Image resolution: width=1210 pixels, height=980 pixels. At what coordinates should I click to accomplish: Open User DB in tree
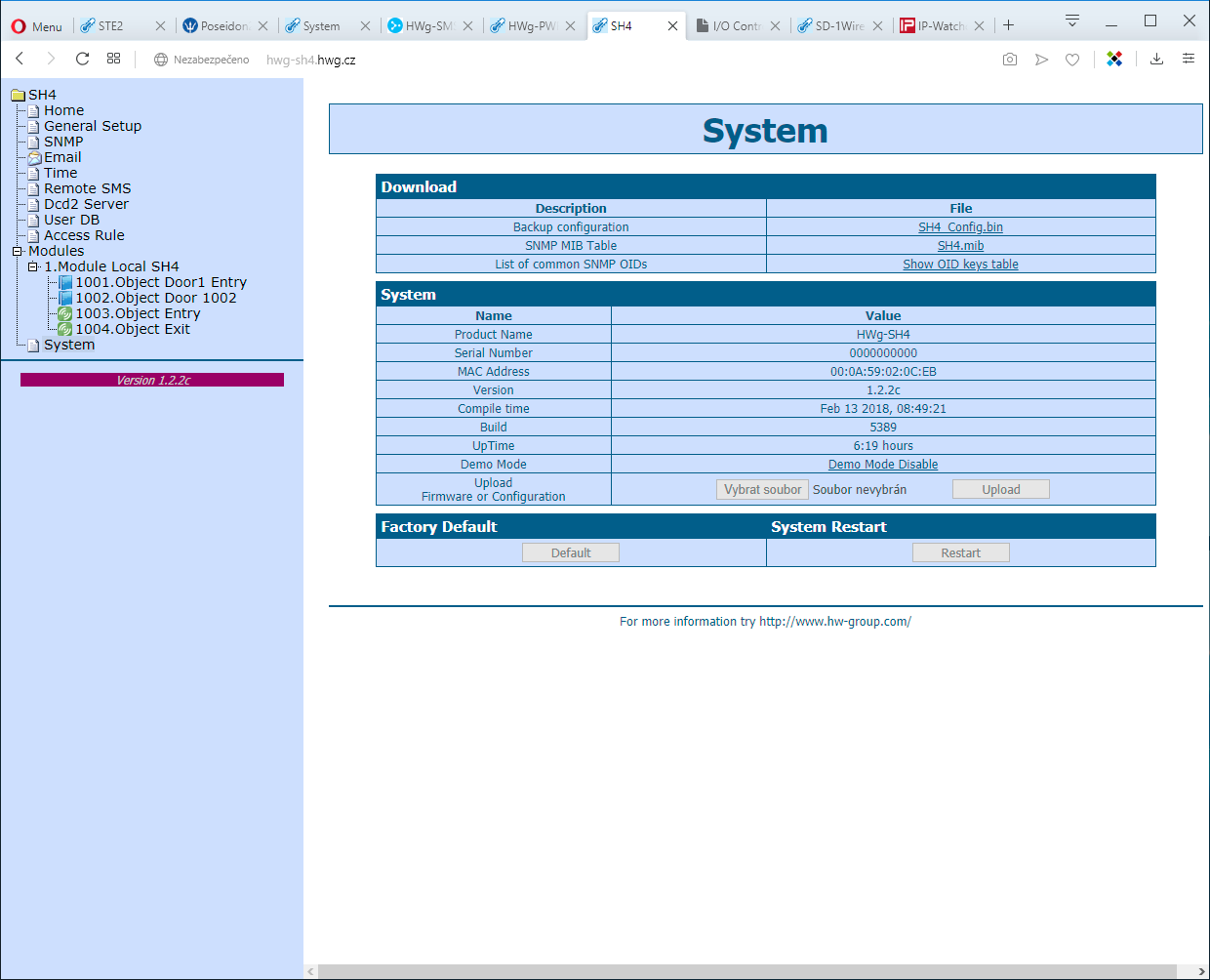(x=71, y=220)
